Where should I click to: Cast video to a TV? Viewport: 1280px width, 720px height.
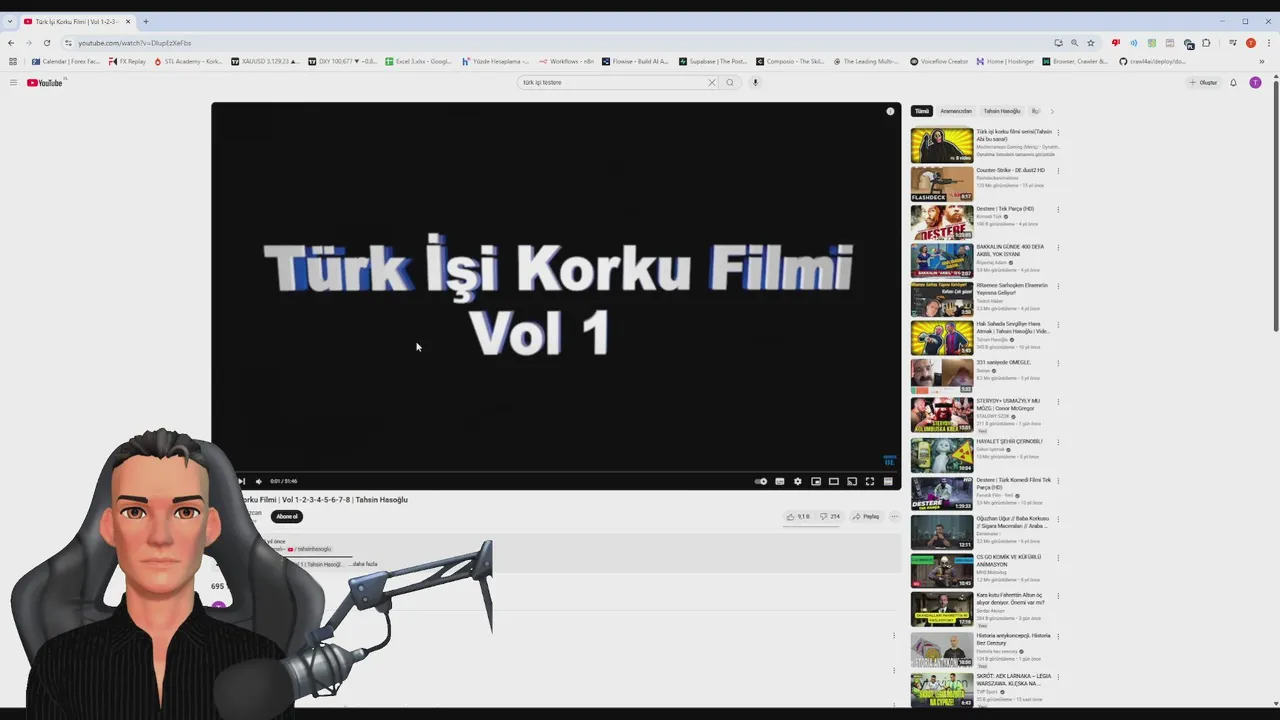852,481
